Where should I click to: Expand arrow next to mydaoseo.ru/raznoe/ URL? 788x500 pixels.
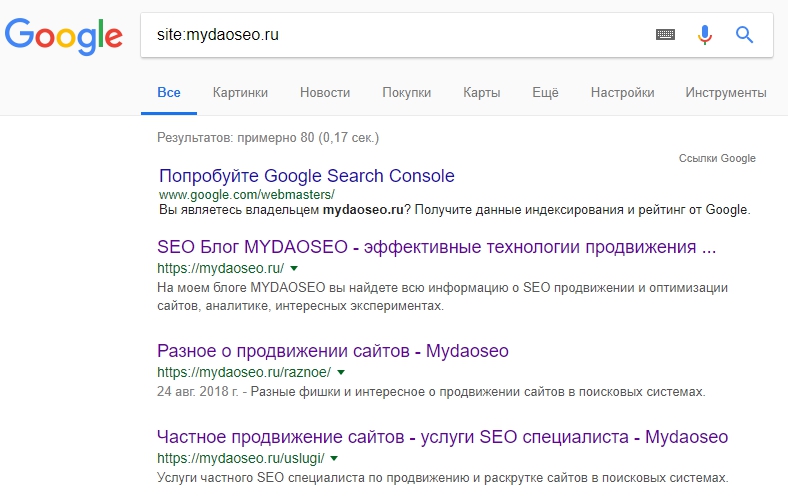pos(341,372)
